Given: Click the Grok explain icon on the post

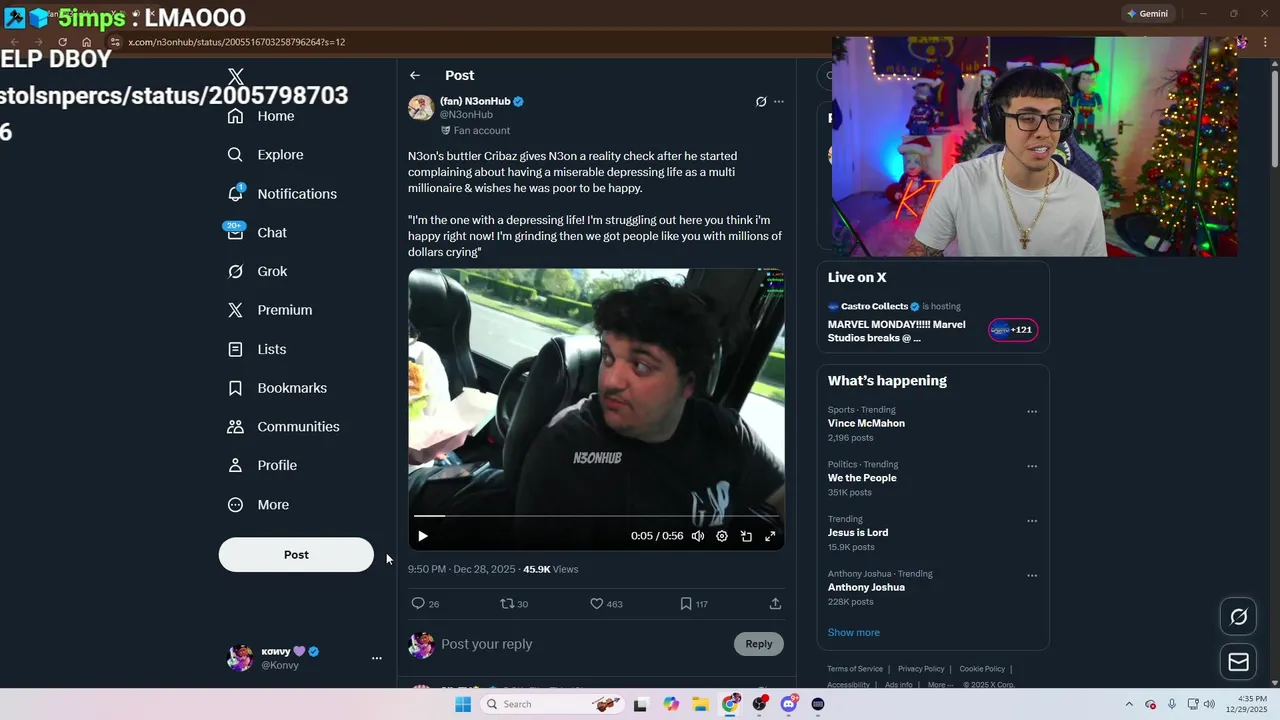Looking at the screenshot, I should [761, 102].
